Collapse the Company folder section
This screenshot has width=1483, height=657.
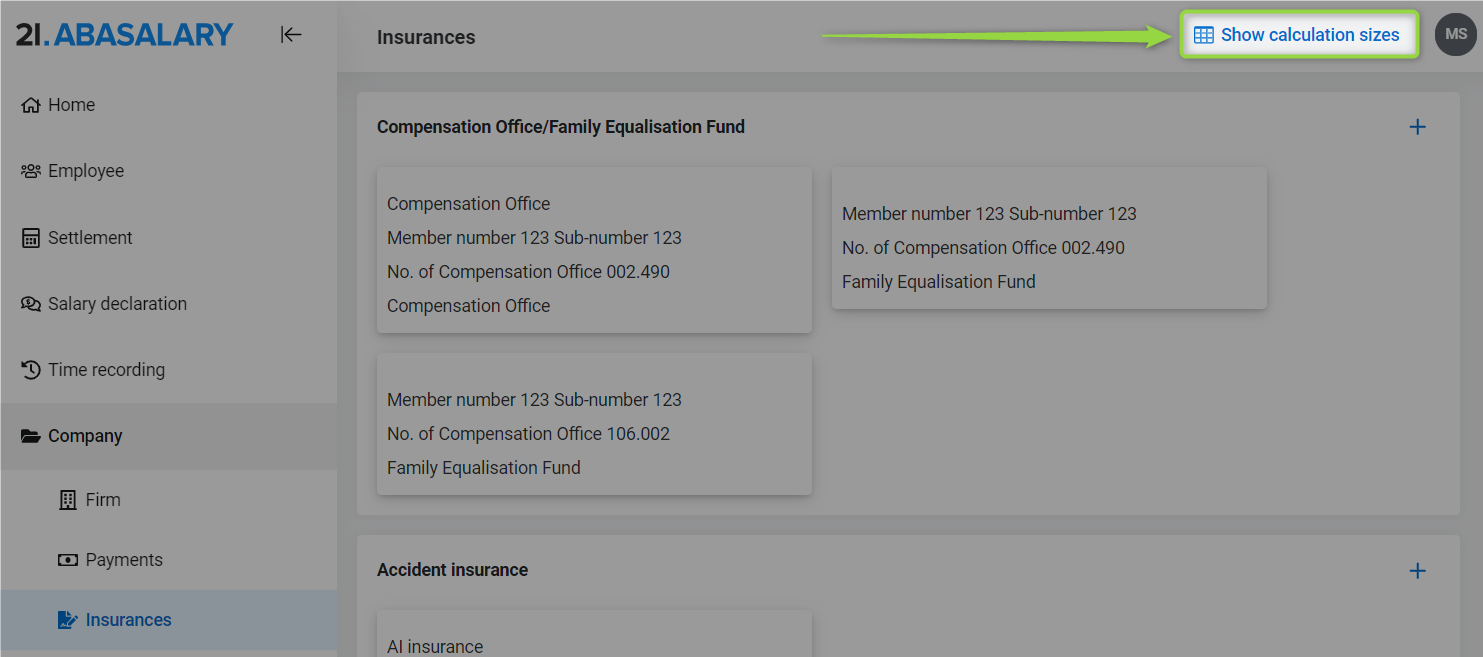pos(85,436)
